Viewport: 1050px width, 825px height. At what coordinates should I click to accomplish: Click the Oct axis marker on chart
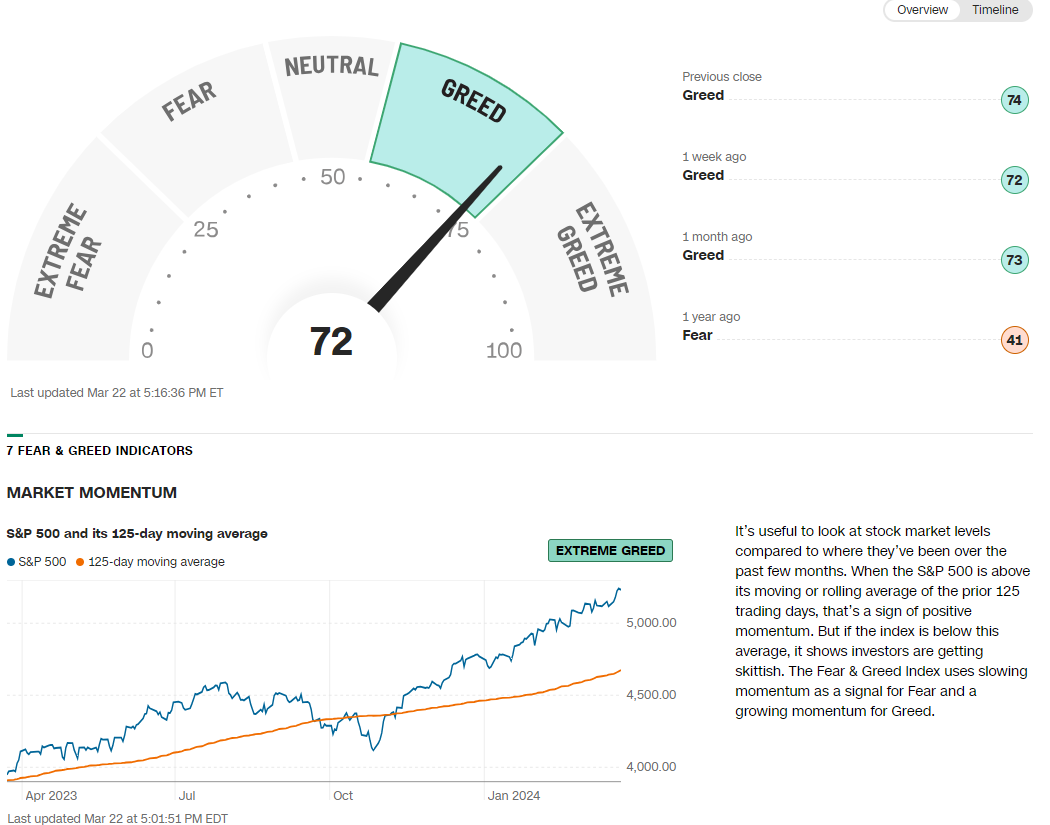point(343,796)
